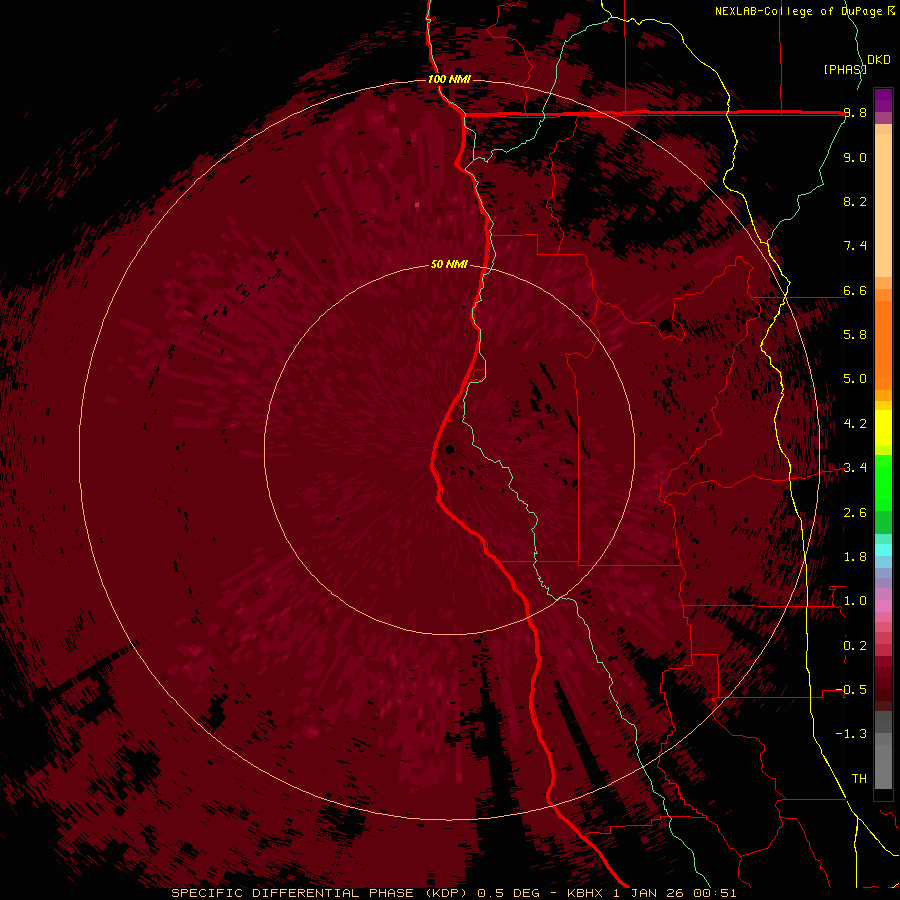Click the DKD product label
Image resolution: width=900 pixels, height=900 pixels.
(879, 60)
